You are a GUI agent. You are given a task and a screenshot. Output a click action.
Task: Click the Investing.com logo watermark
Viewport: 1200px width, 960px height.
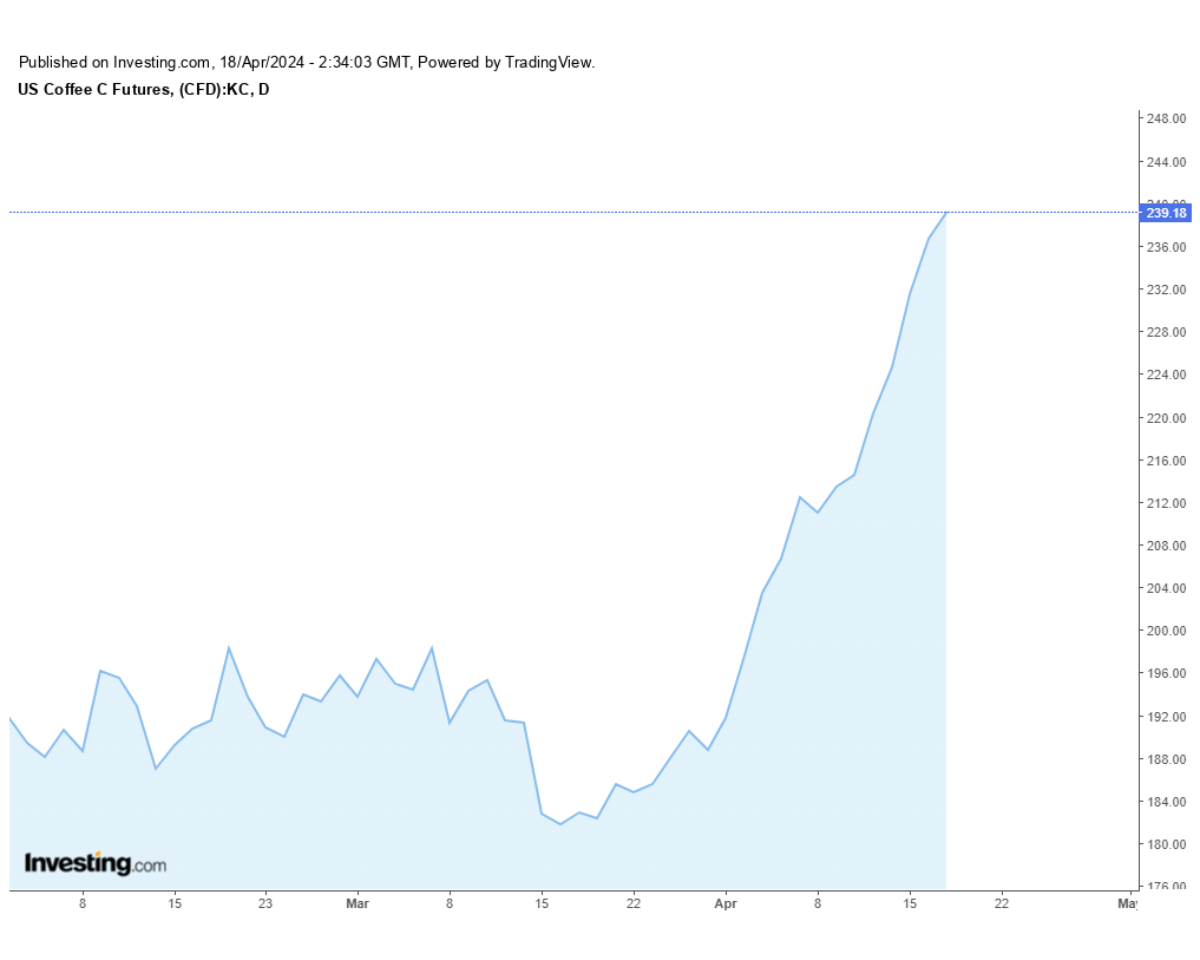pos(95,863)
